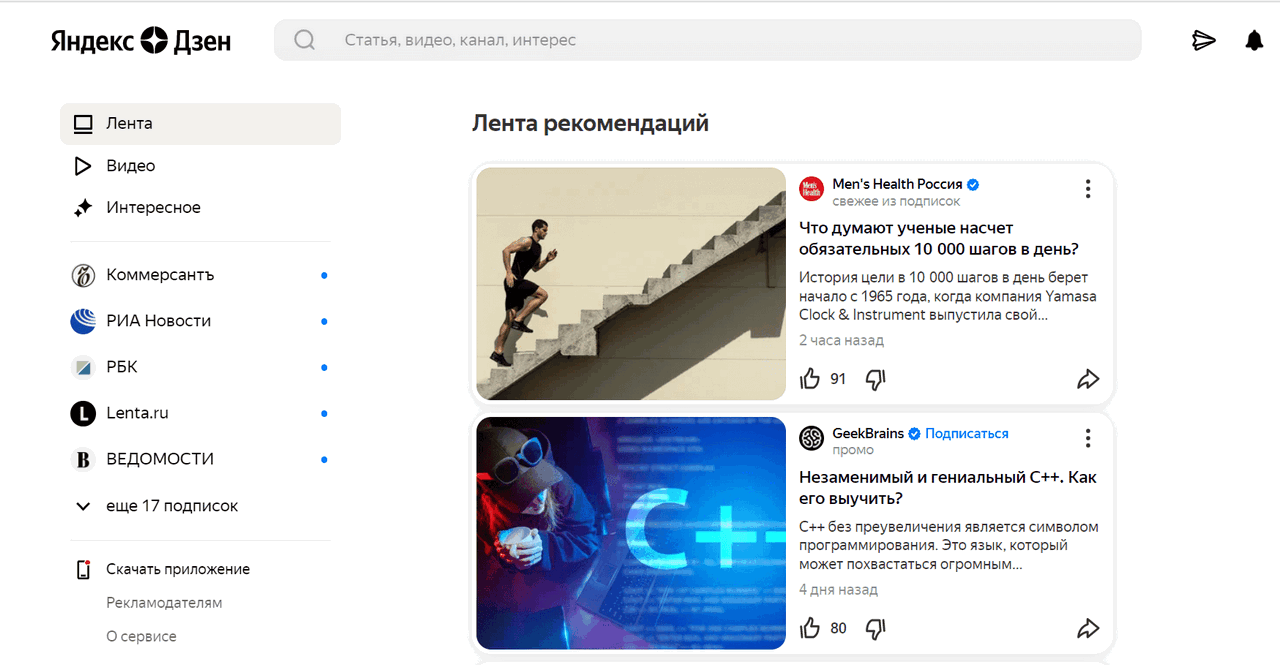Open the messages paper plane icon
This screenshot has width=1280, height=665.
point(1204,40)
